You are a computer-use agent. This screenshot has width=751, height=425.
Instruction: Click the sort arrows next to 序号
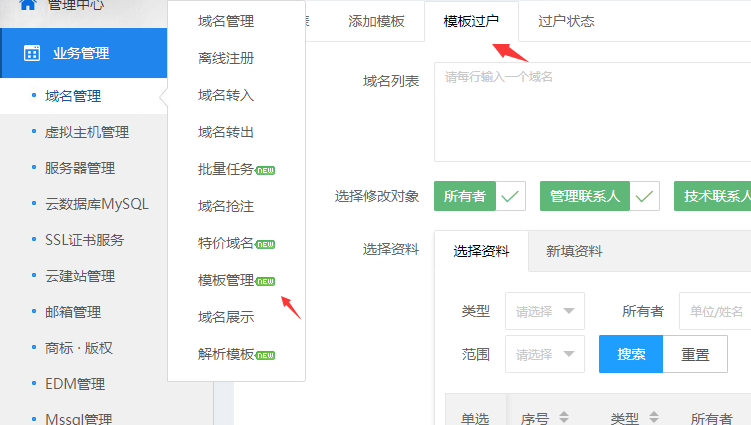tap(563, 417)
